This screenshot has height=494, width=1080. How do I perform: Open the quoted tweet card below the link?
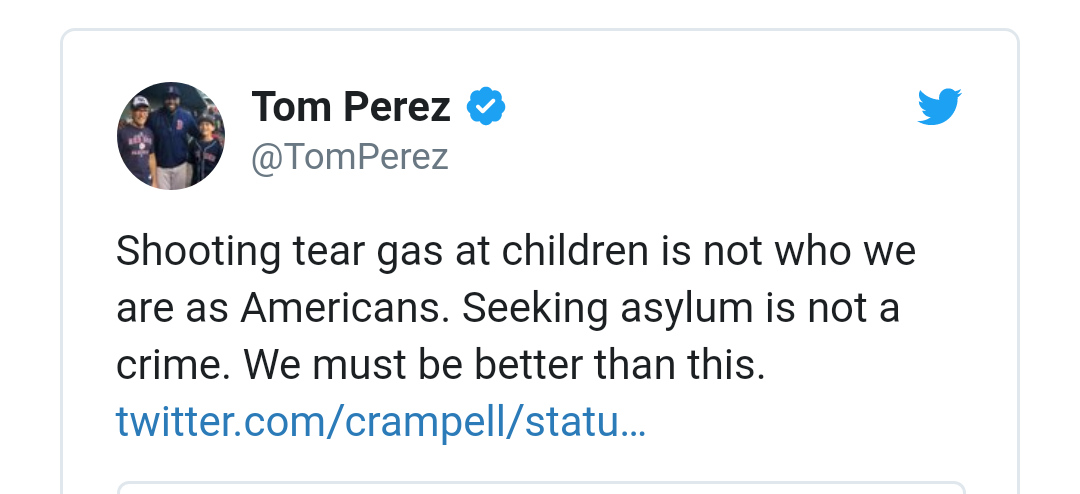[x=540, y=488]
